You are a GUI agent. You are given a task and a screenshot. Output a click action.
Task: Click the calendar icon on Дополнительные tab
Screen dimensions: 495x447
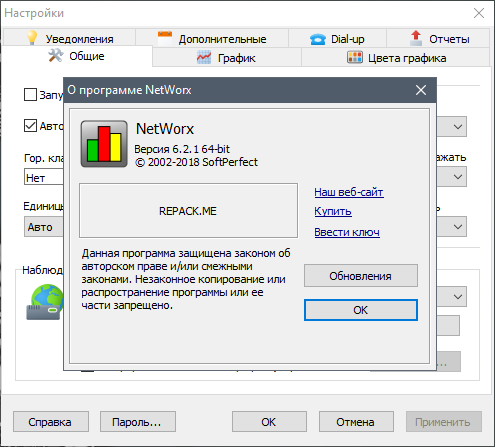165,38
